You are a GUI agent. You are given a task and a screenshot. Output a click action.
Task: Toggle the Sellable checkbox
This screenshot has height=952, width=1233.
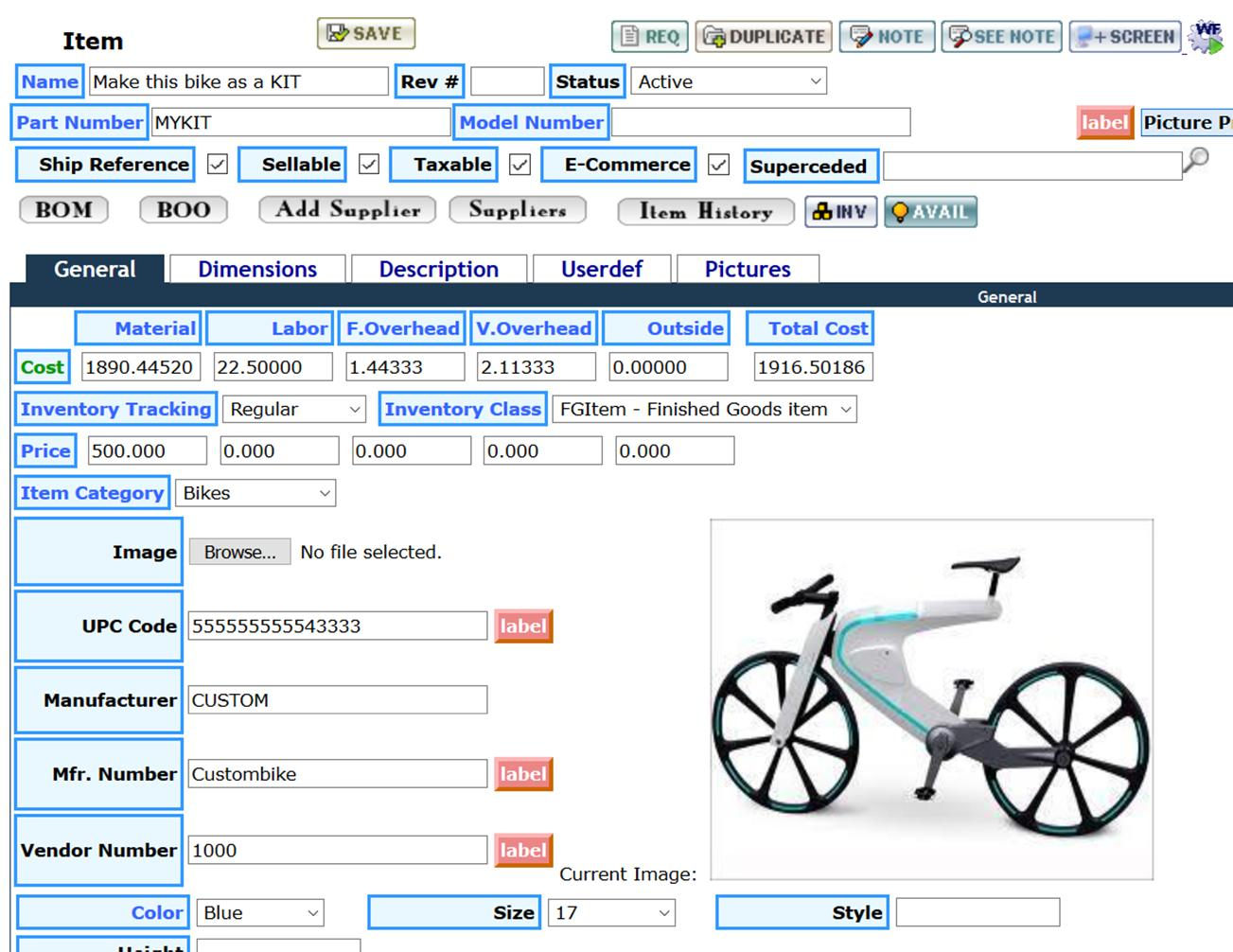(369, 165)
